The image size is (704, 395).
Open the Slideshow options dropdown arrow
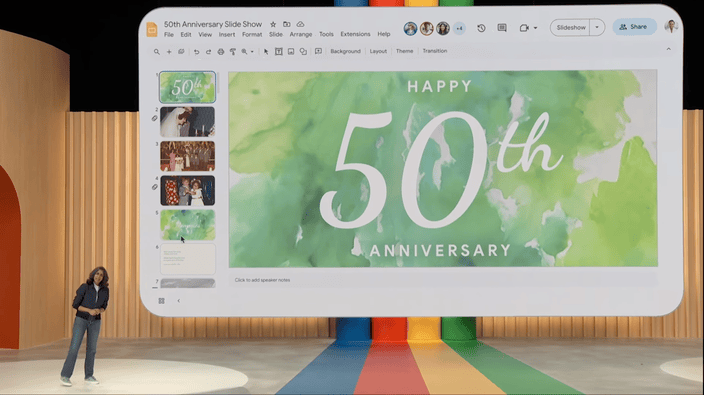pyautogui.click(x=597, y=27)
